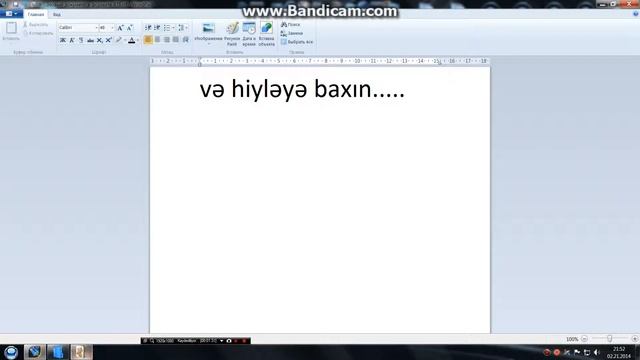Open the blue WordPad application menu
This screenshot has height=360, width=640.
tap(11, 14)
